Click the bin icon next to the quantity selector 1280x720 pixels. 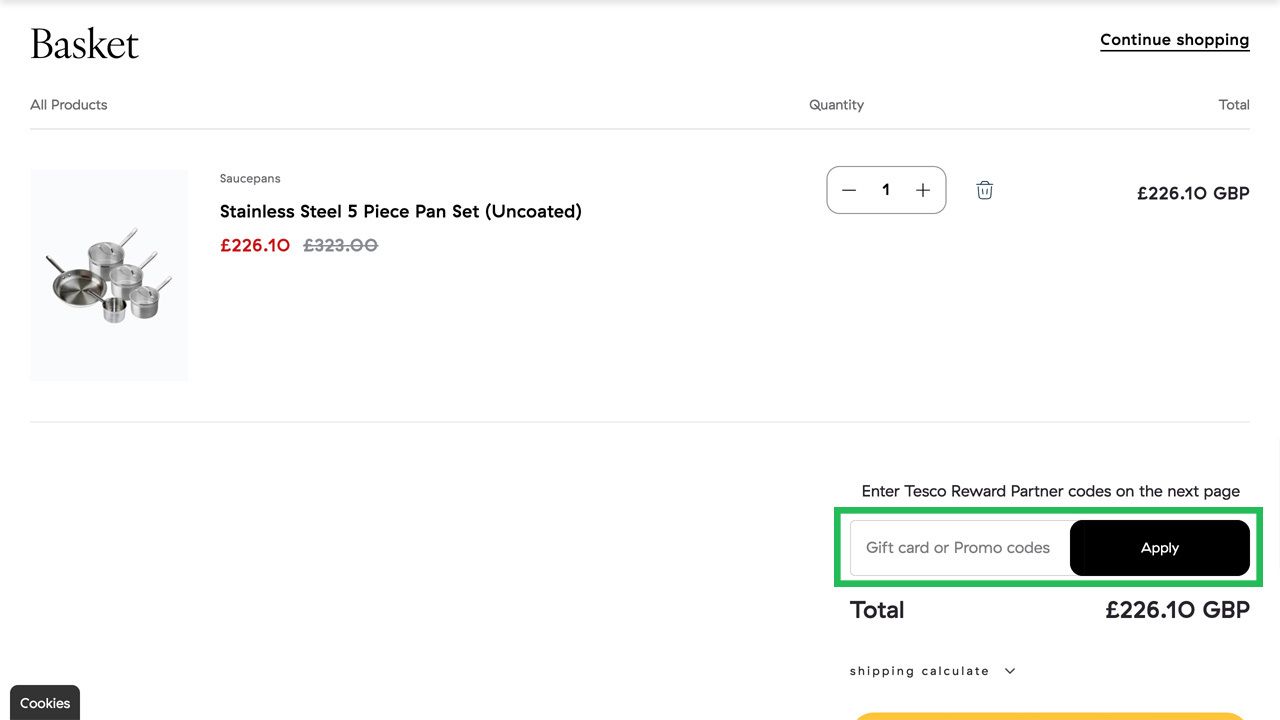(x=984, y=189)
